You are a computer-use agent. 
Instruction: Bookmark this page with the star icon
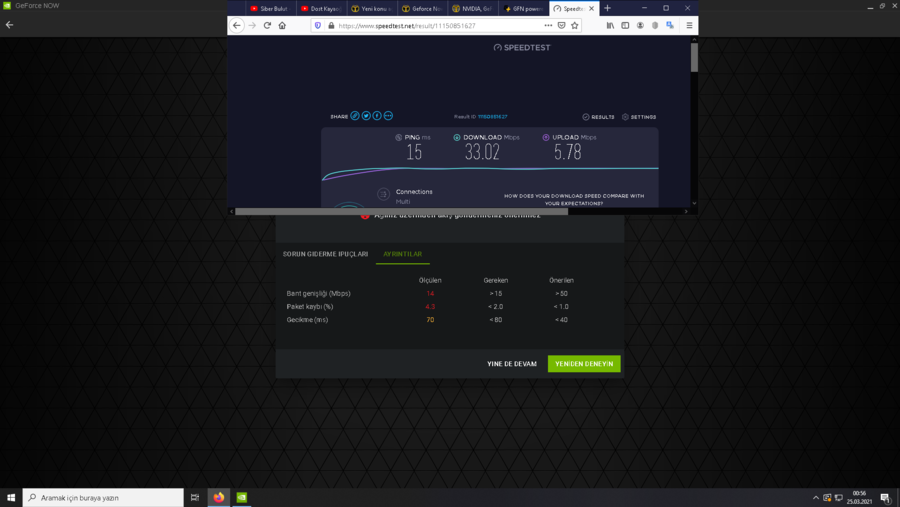(x=575, y=25)
